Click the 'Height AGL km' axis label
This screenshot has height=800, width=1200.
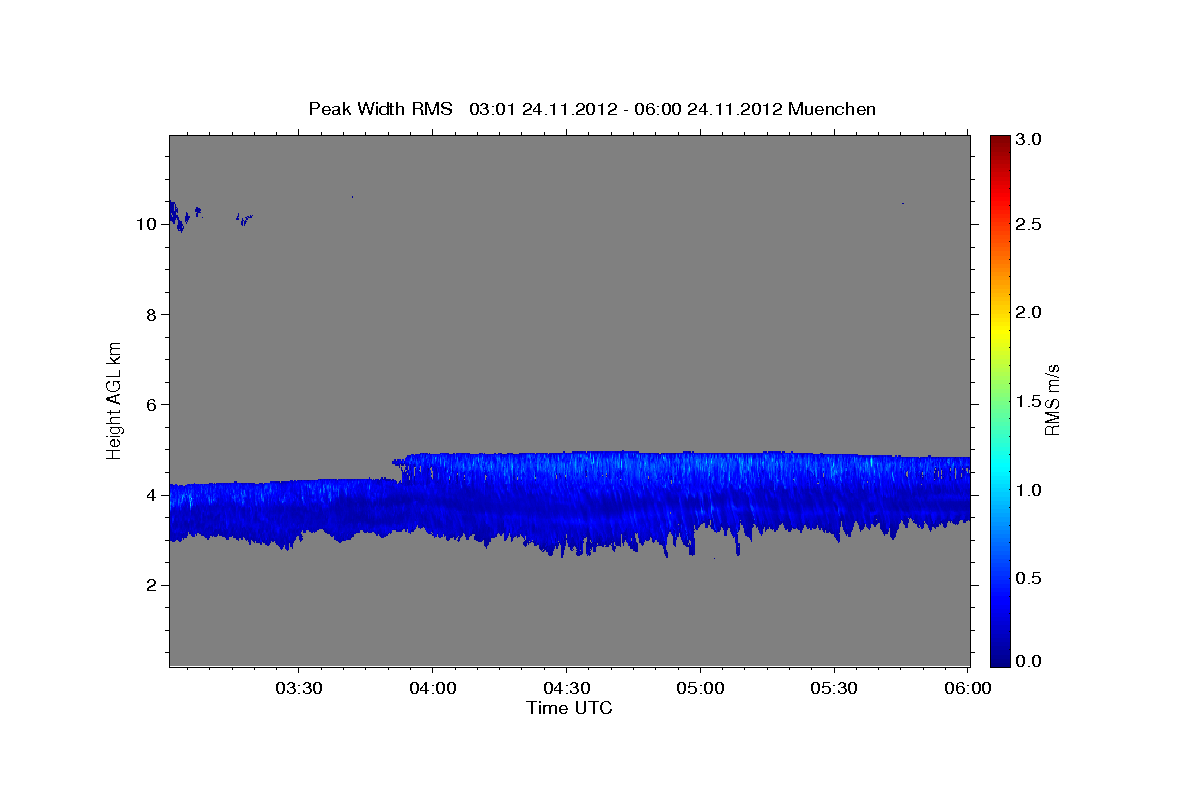pos(115,399)
